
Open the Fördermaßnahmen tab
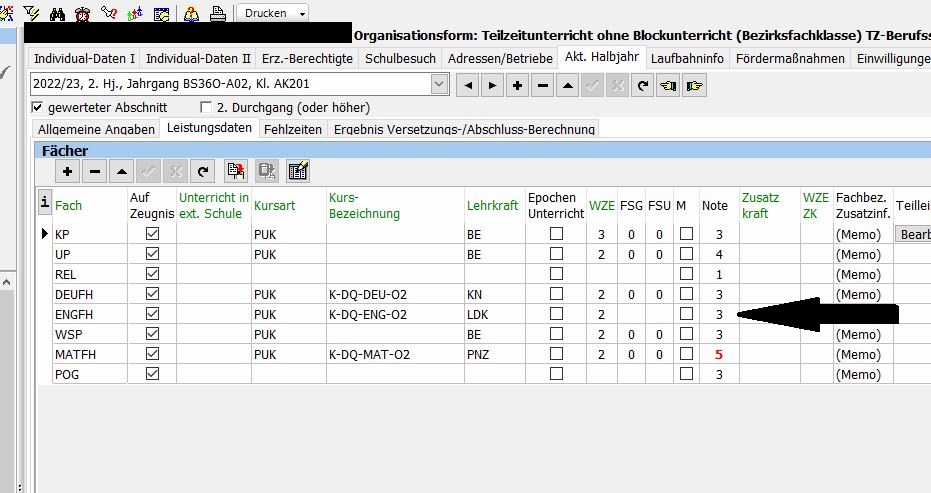tap(790, 59)
